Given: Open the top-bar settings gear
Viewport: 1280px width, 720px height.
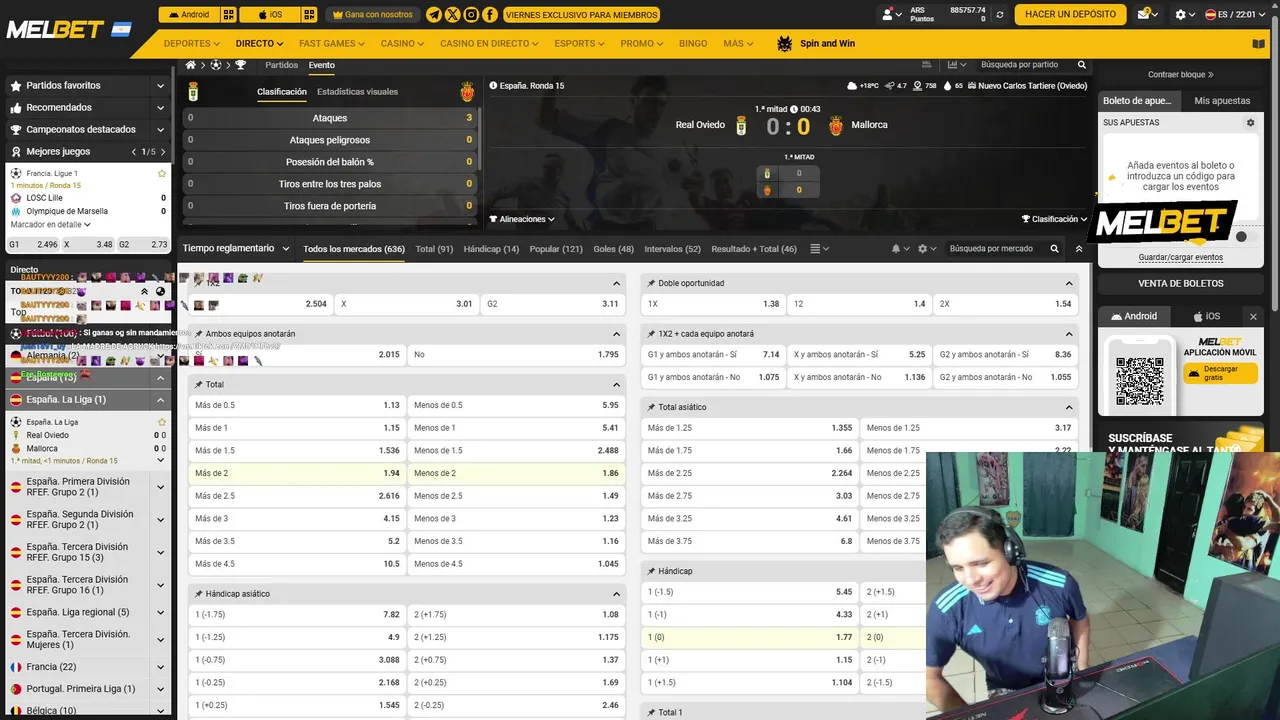Looking at the screenshot, I should 1181,15.
